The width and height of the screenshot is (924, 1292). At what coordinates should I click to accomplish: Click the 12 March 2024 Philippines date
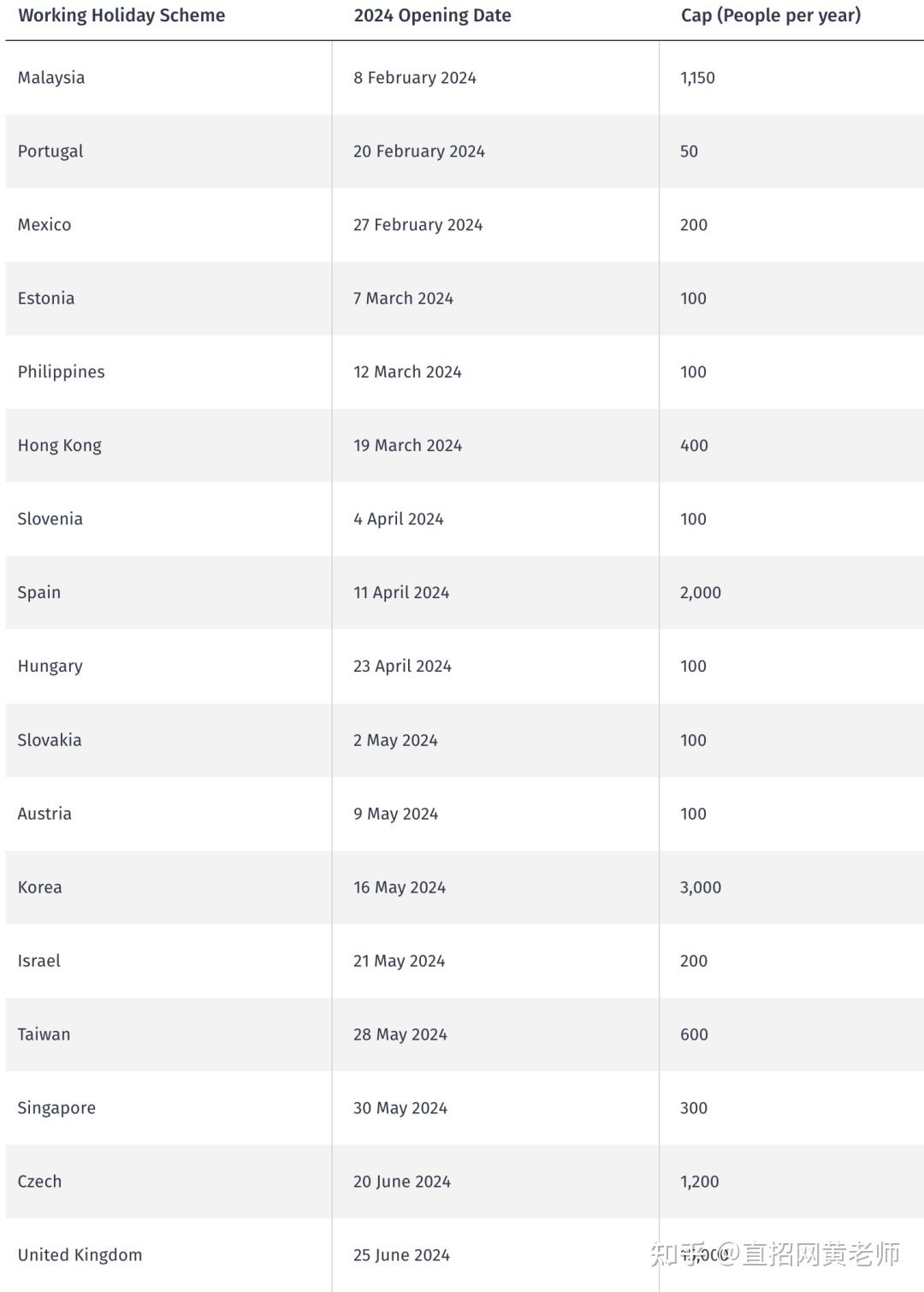(407, 372)
